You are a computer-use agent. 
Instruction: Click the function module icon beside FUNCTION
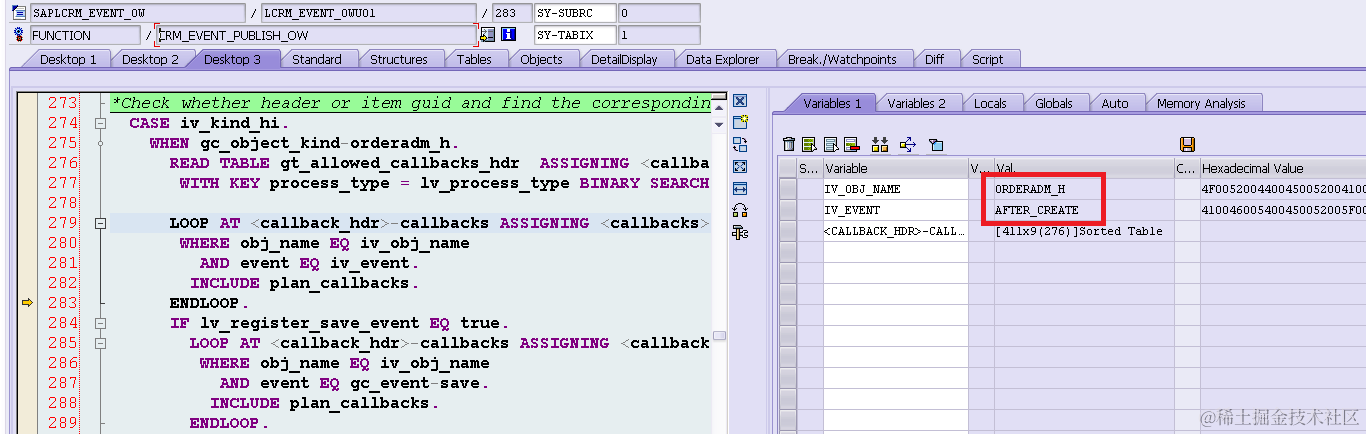19,35
